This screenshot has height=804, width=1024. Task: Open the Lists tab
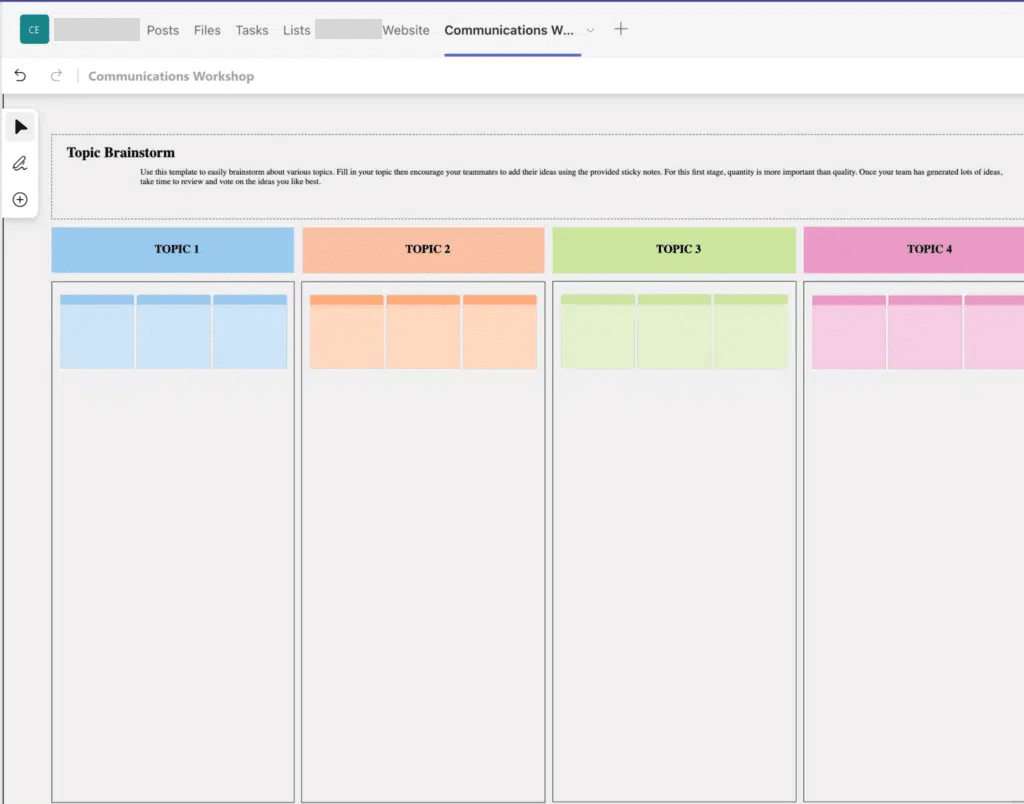pyautogui.click(x=297, y=30)
